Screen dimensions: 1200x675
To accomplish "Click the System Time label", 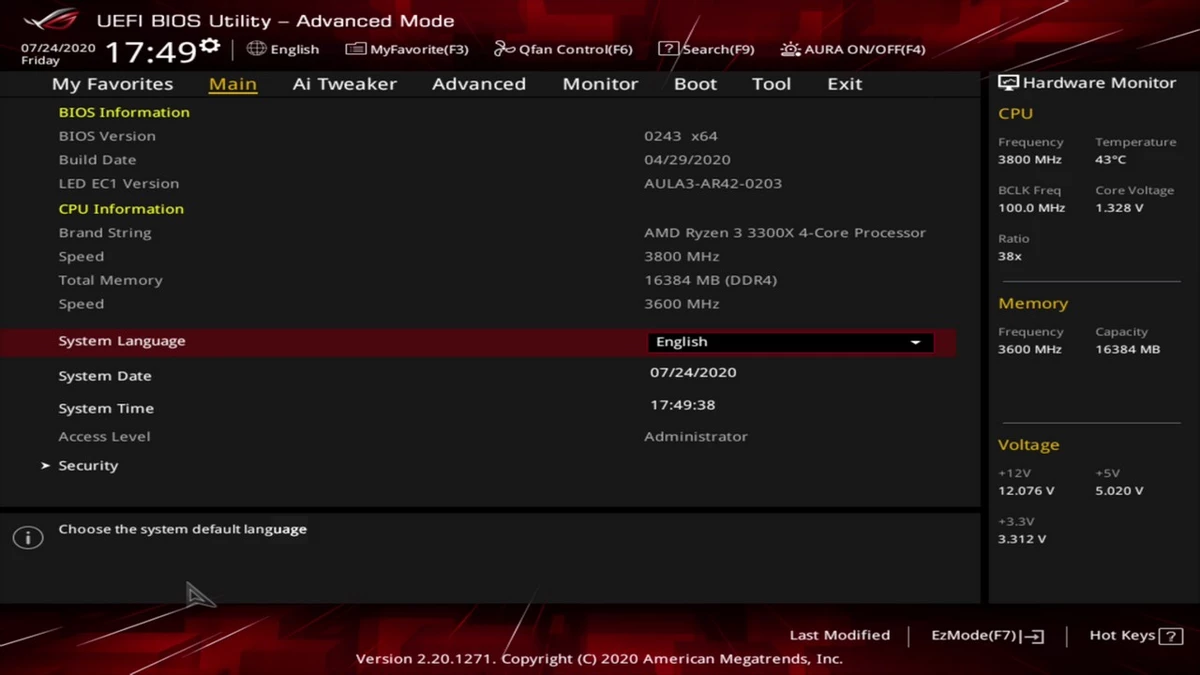I will click(x=106, y=408).
